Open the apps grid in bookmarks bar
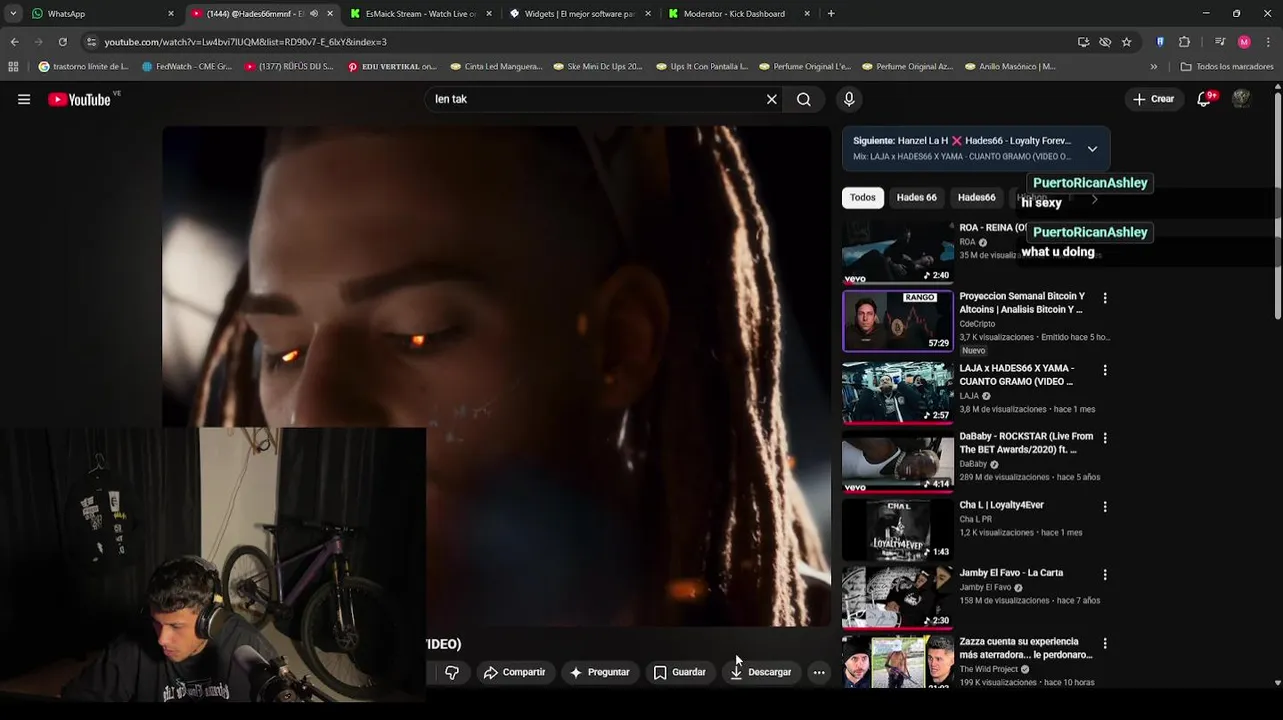 point(13,67)
